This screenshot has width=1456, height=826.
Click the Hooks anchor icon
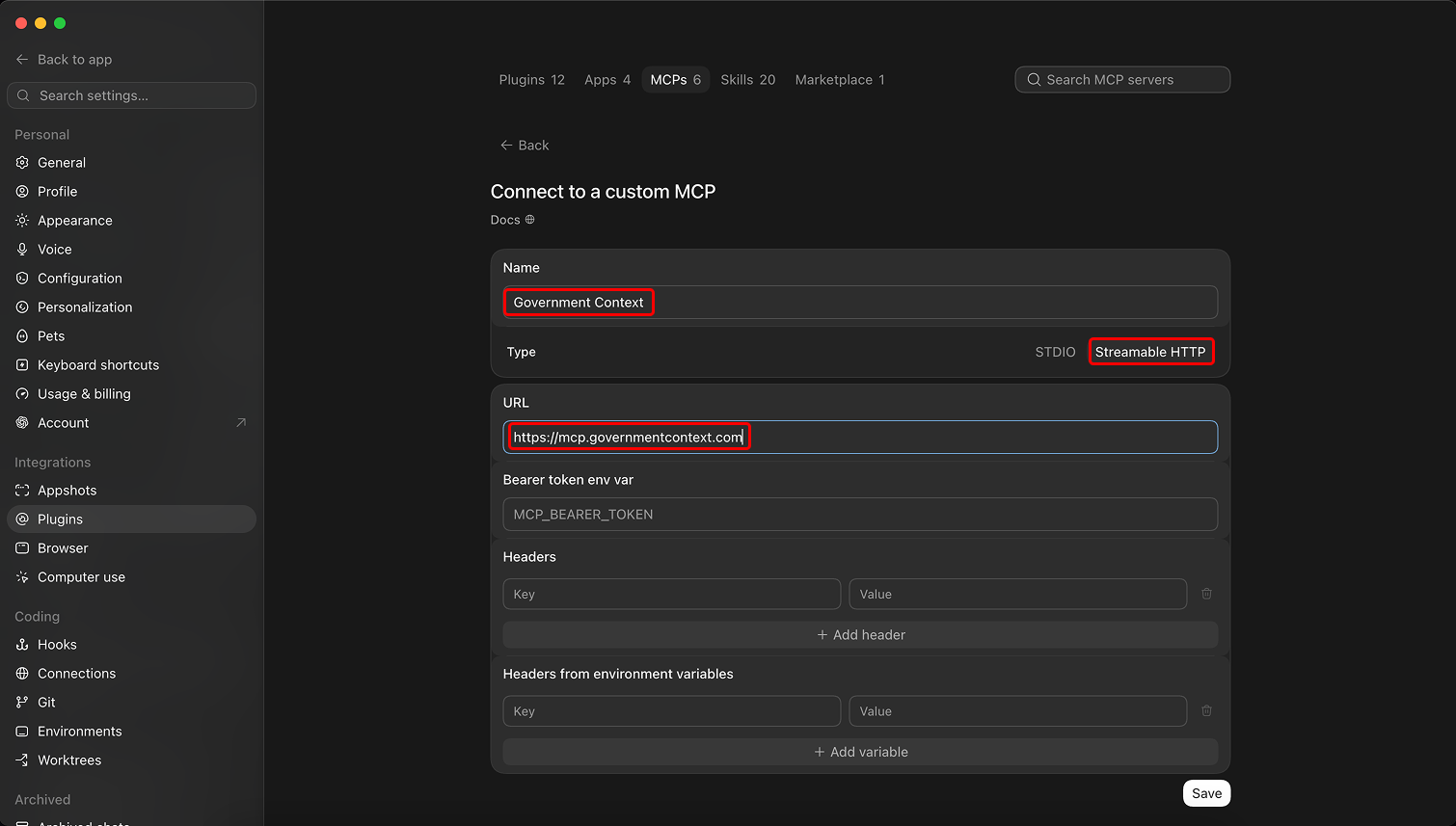pyautogui.click(x=22, y=645)
